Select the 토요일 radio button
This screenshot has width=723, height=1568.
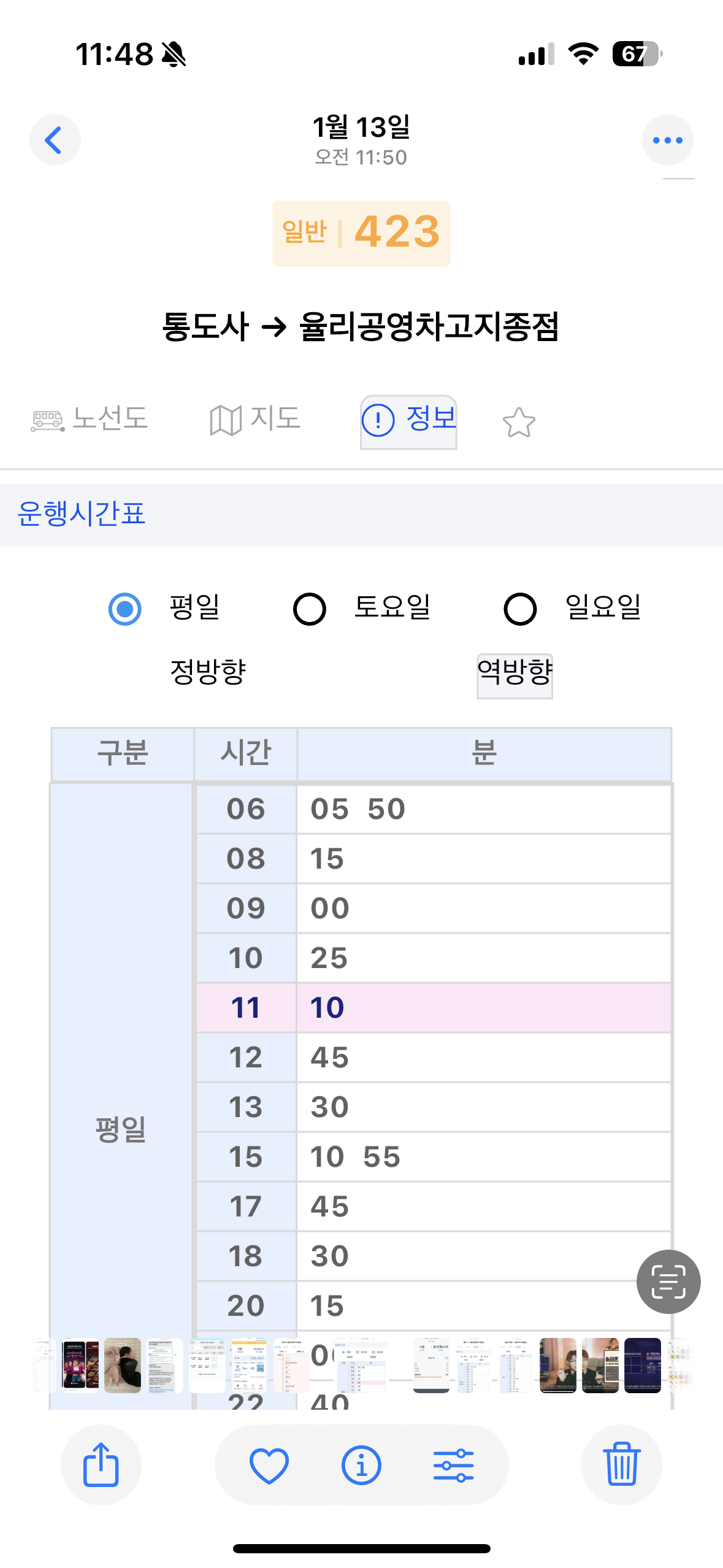310,609
